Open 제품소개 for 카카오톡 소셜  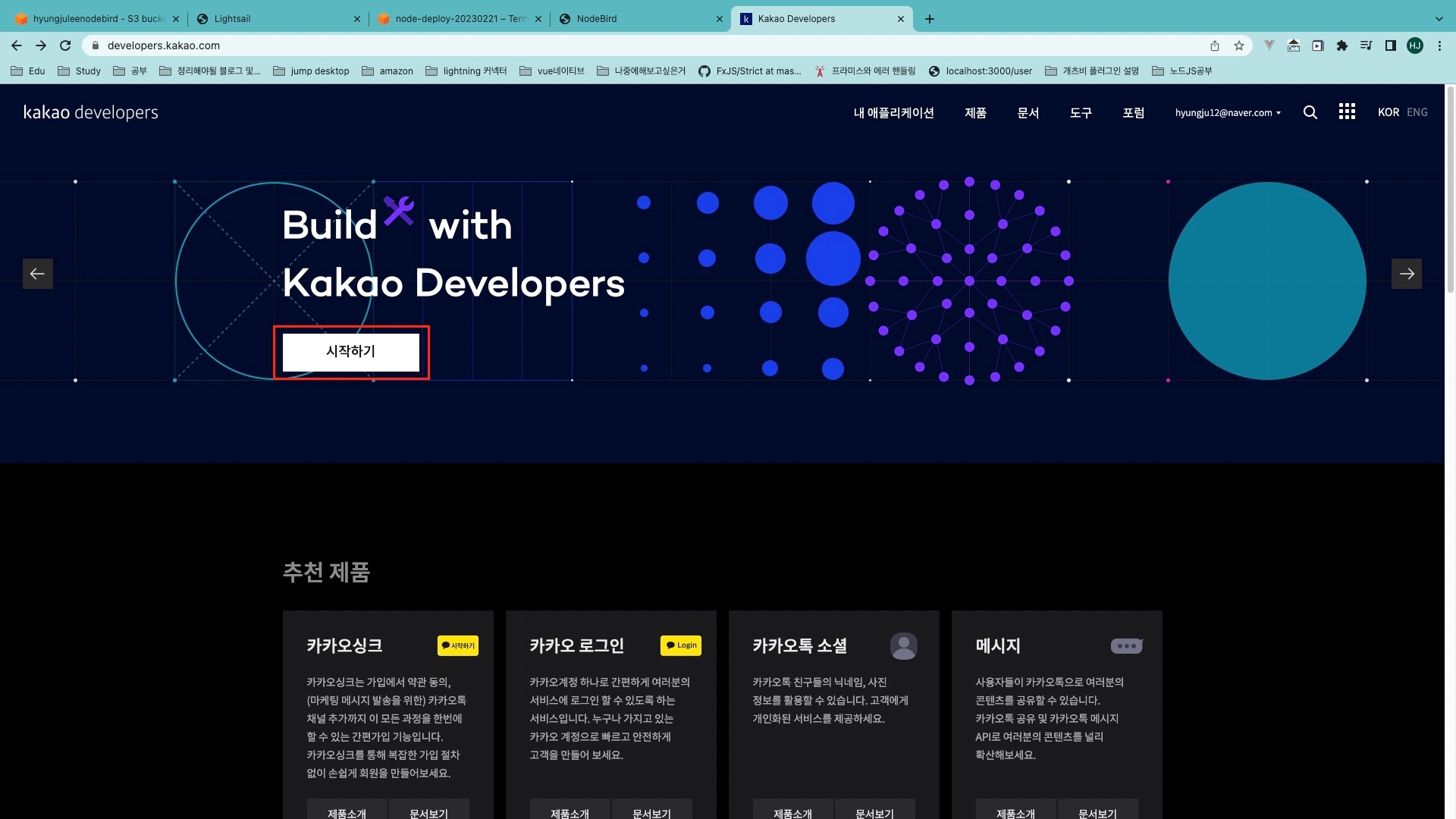point(792,809)
